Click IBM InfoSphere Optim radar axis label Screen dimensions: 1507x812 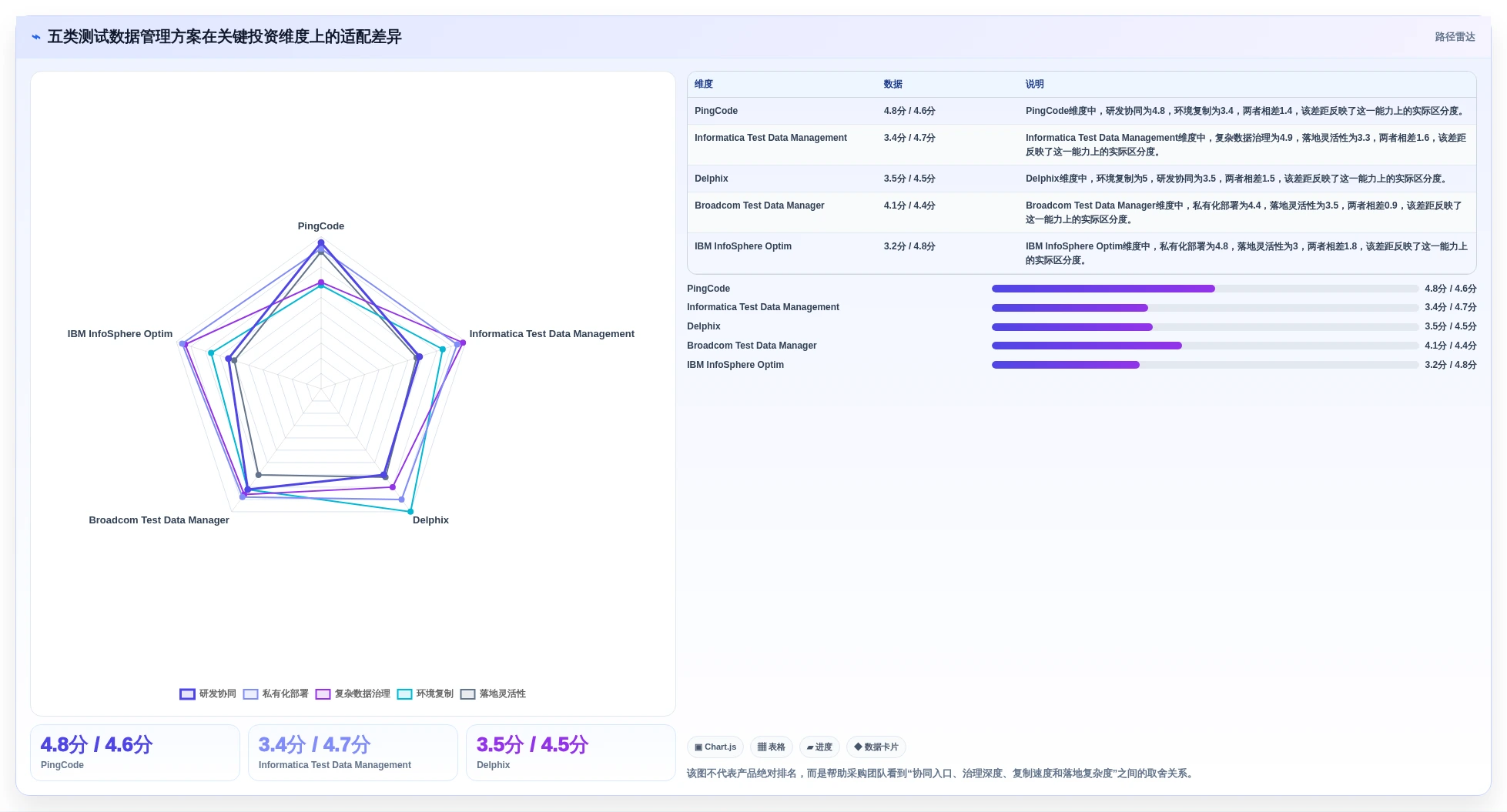pyautogui.click(x=120, y=334)
